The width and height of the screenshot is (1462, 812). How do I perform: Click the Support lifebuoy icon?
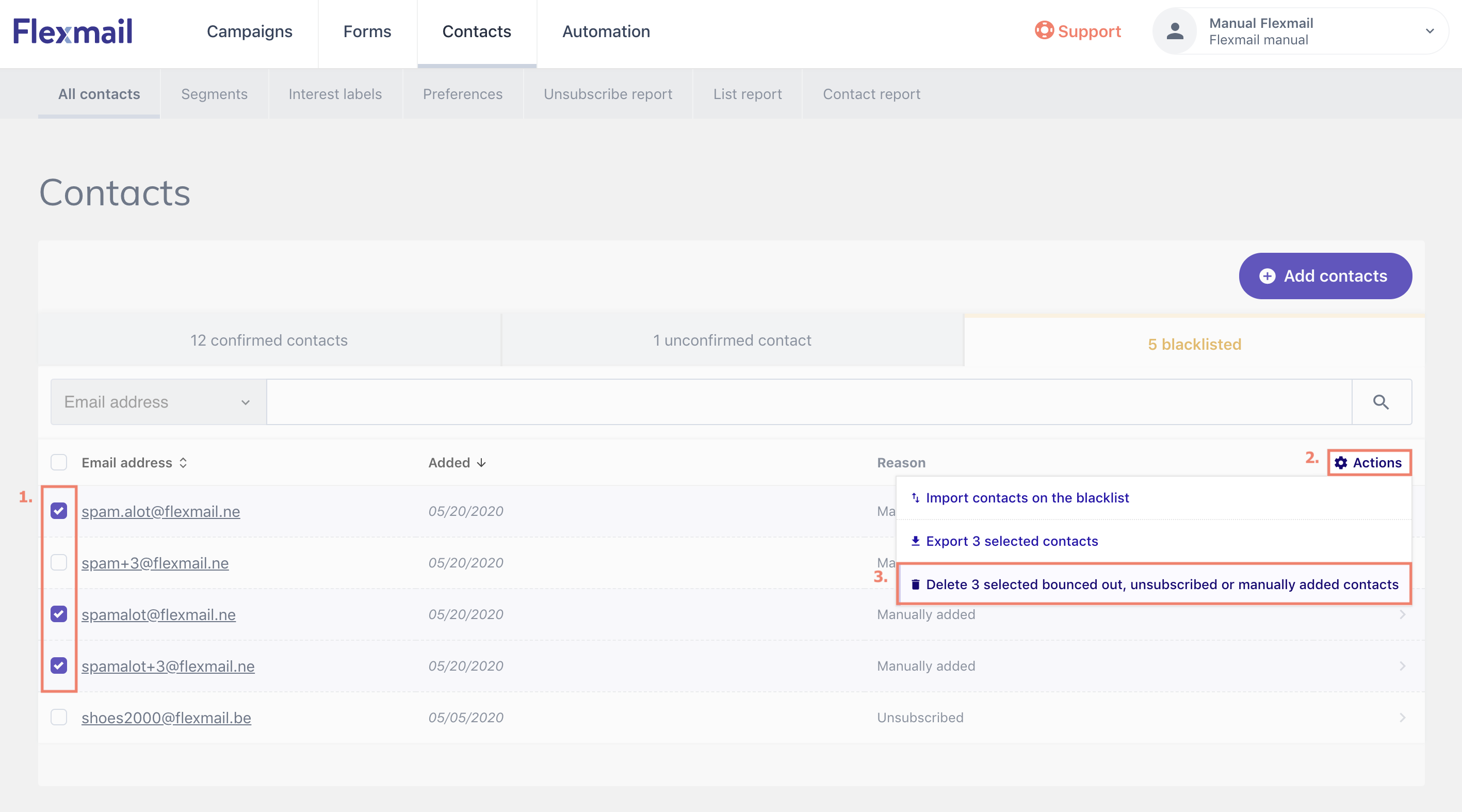click(x=1044, y=30)
